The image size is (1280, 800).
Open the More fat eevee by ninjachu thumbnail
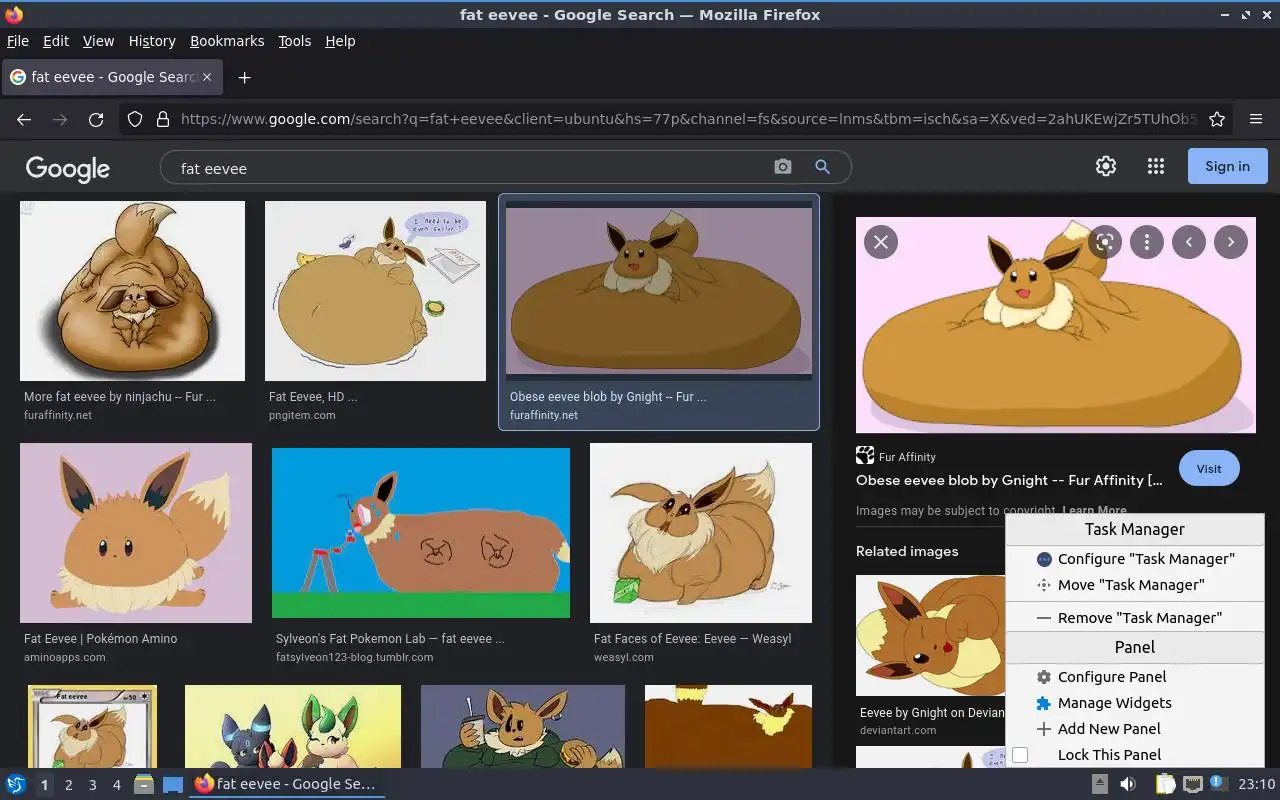coord(132,291)
